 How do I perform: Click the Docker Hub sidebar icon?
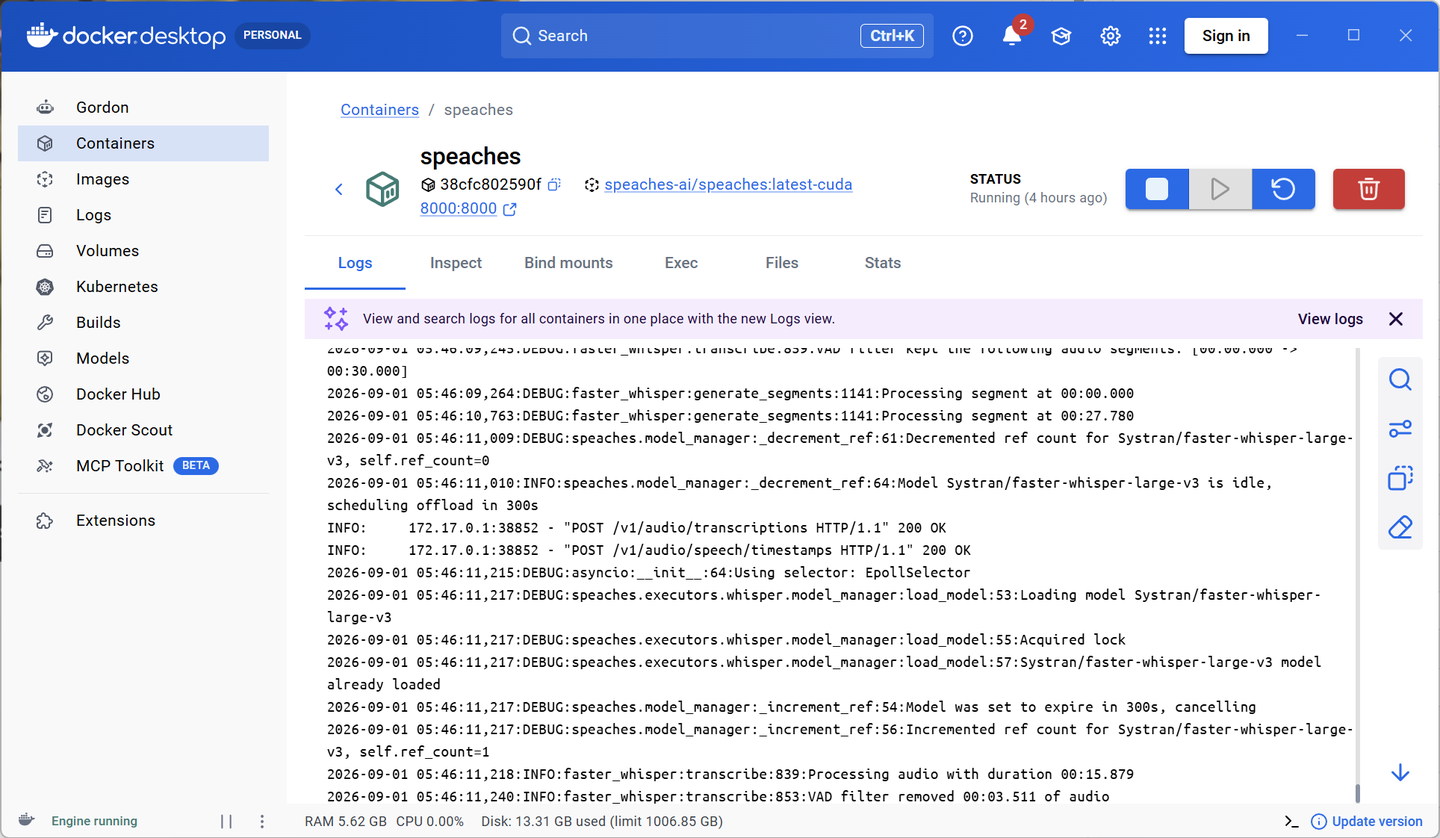pyautogui.click(x=45, y=394)
